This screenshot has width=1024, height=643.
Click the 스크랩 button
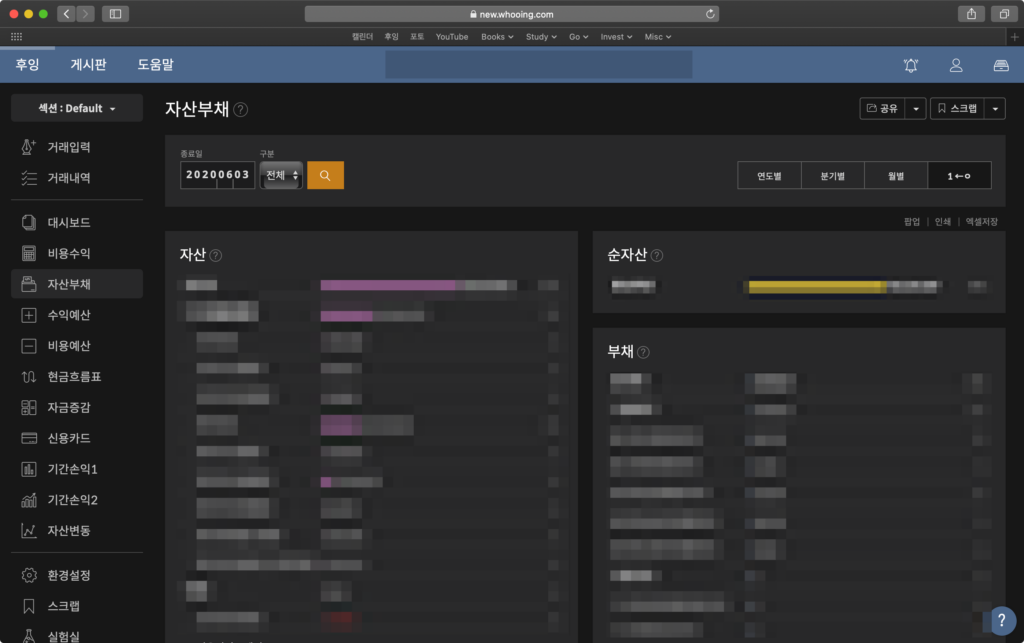click(x=957, y=108)
